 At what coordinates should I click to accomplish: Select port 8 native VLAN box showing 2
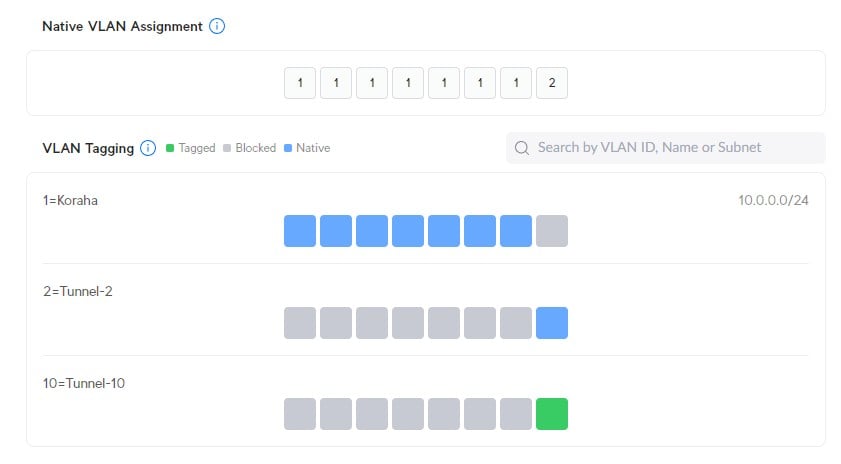pyautogui.click(x=552, y=83)
